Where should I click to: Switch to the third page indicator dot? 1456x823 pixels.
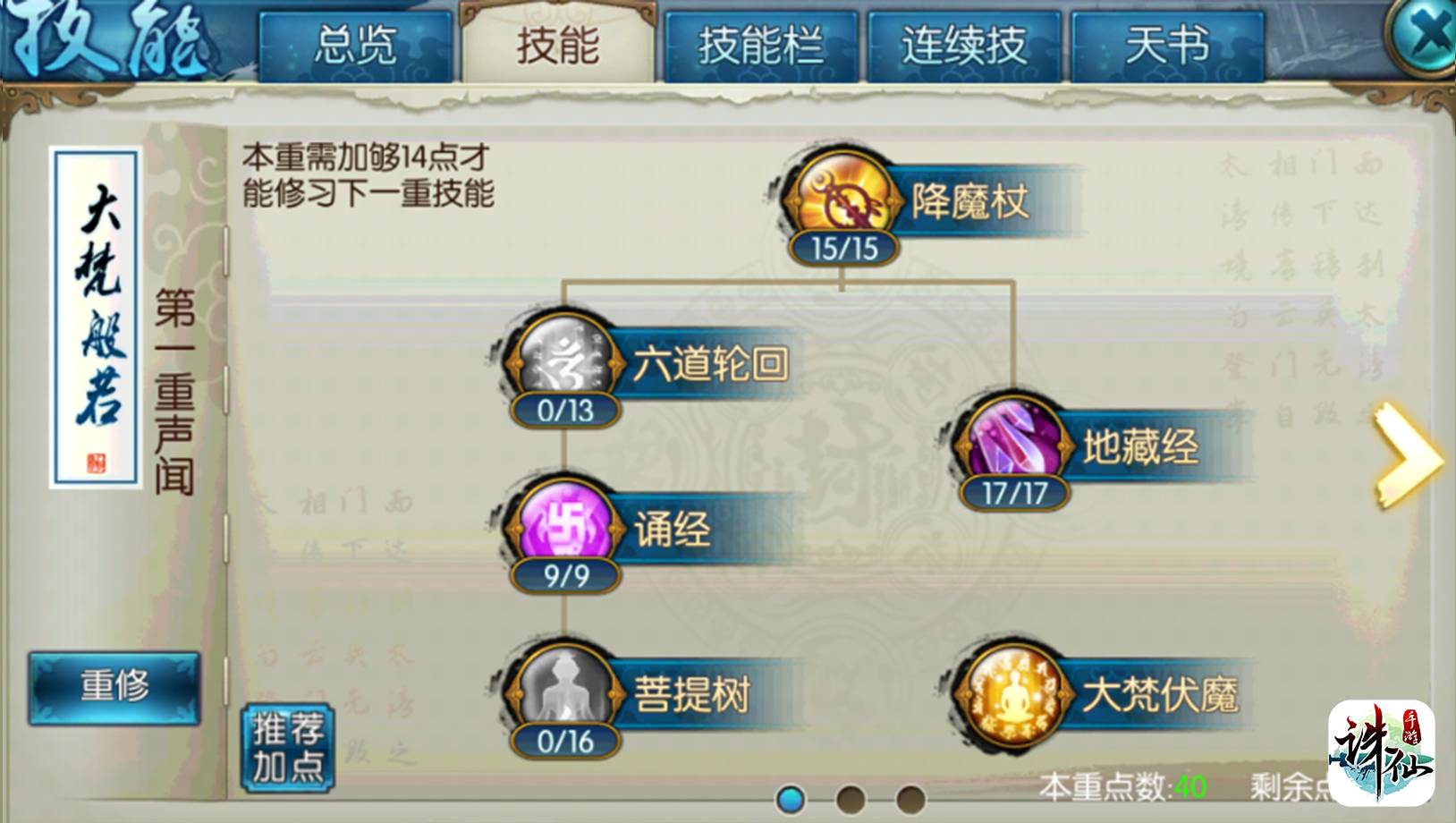tap(910, 799)
